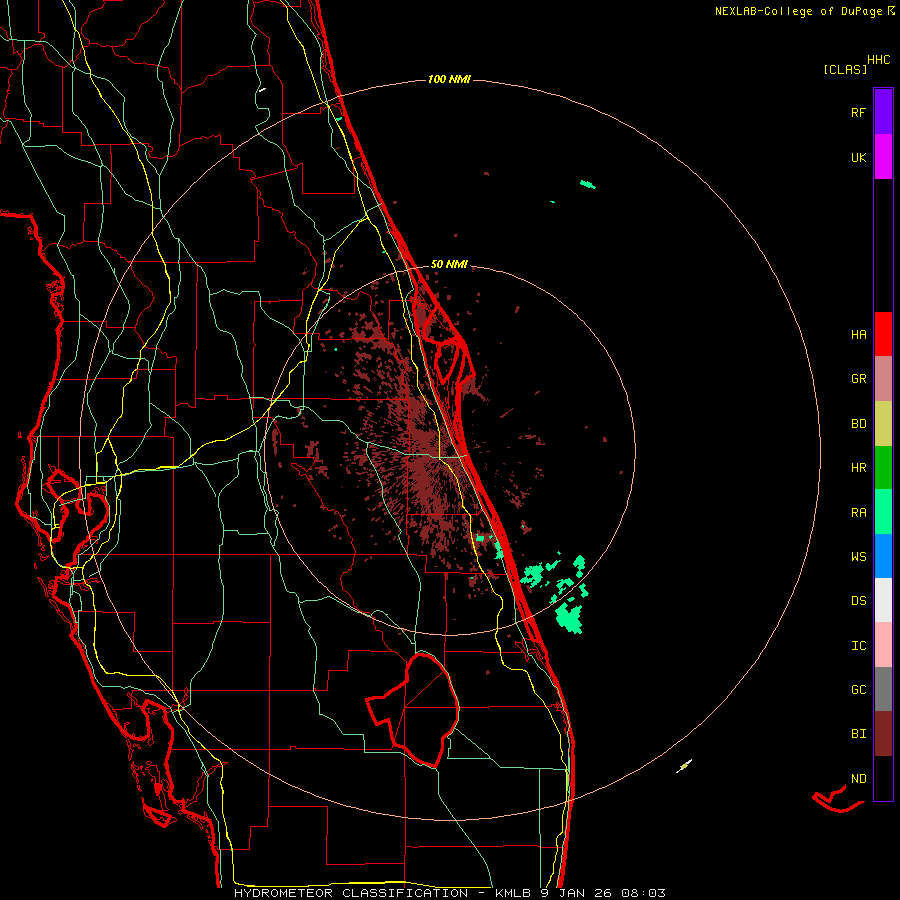900x900 pixels.
Task: Click the white DS legend color swatch
Action: (883, 601)
